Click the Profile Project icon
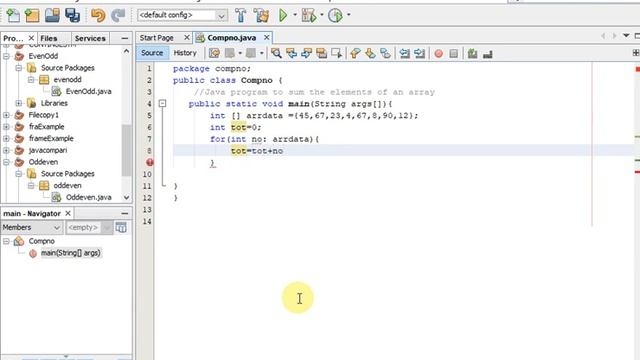Image resolution: width=640 pixels, height=360 pixels. point(335,16)
